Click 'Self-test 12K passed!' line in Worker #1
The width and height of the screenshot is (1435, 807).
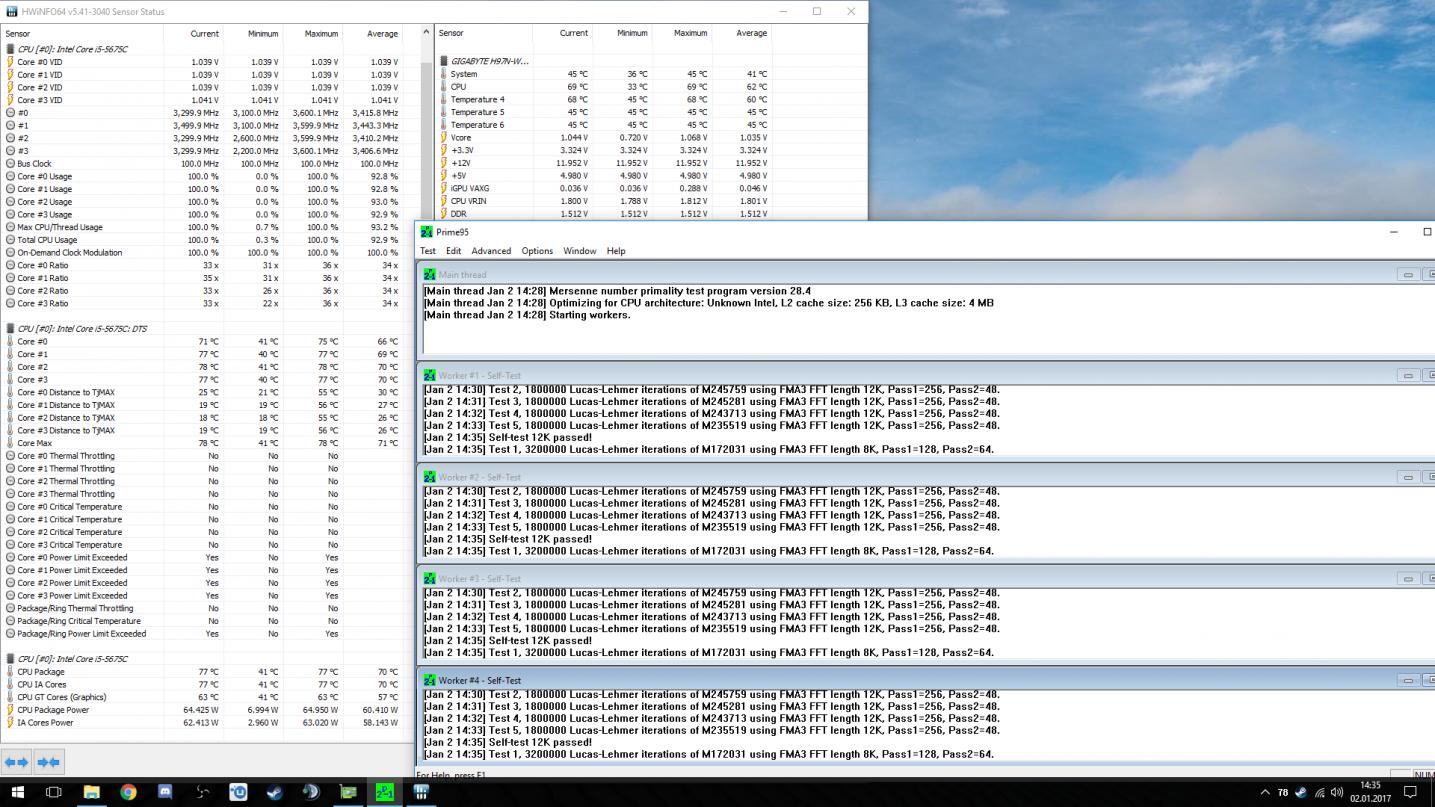click(x=507, y=437)
